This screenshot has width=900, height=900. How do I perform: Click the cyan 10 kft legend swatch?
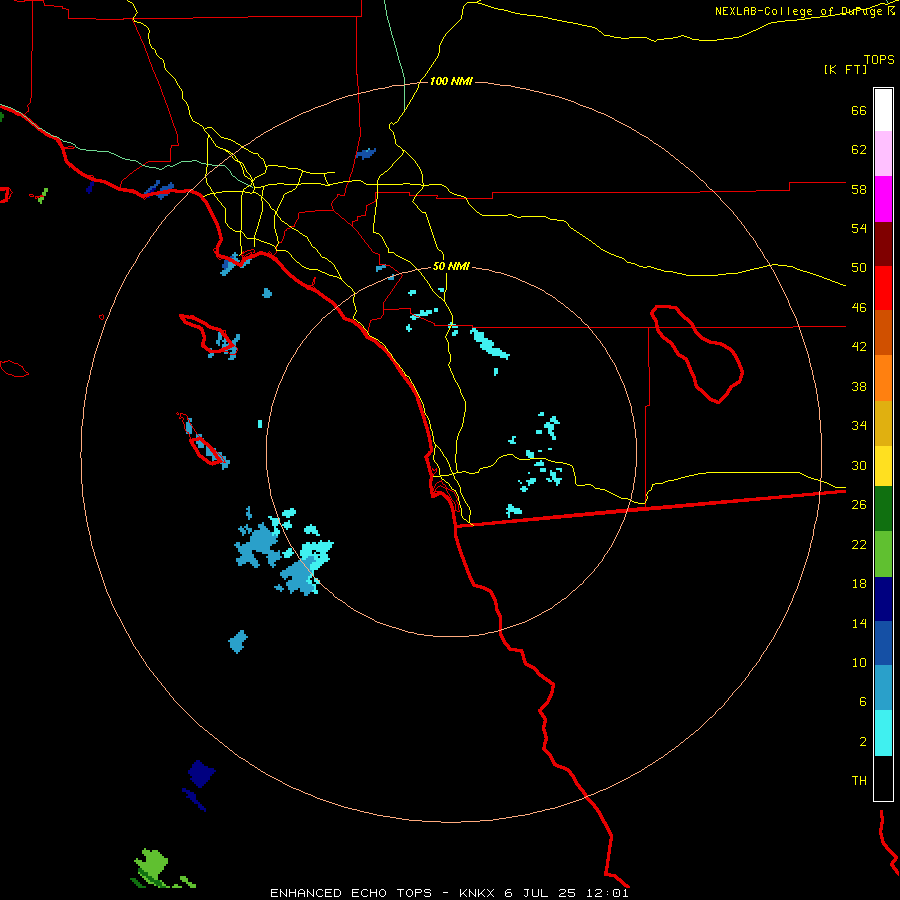[x=883, y=733]
